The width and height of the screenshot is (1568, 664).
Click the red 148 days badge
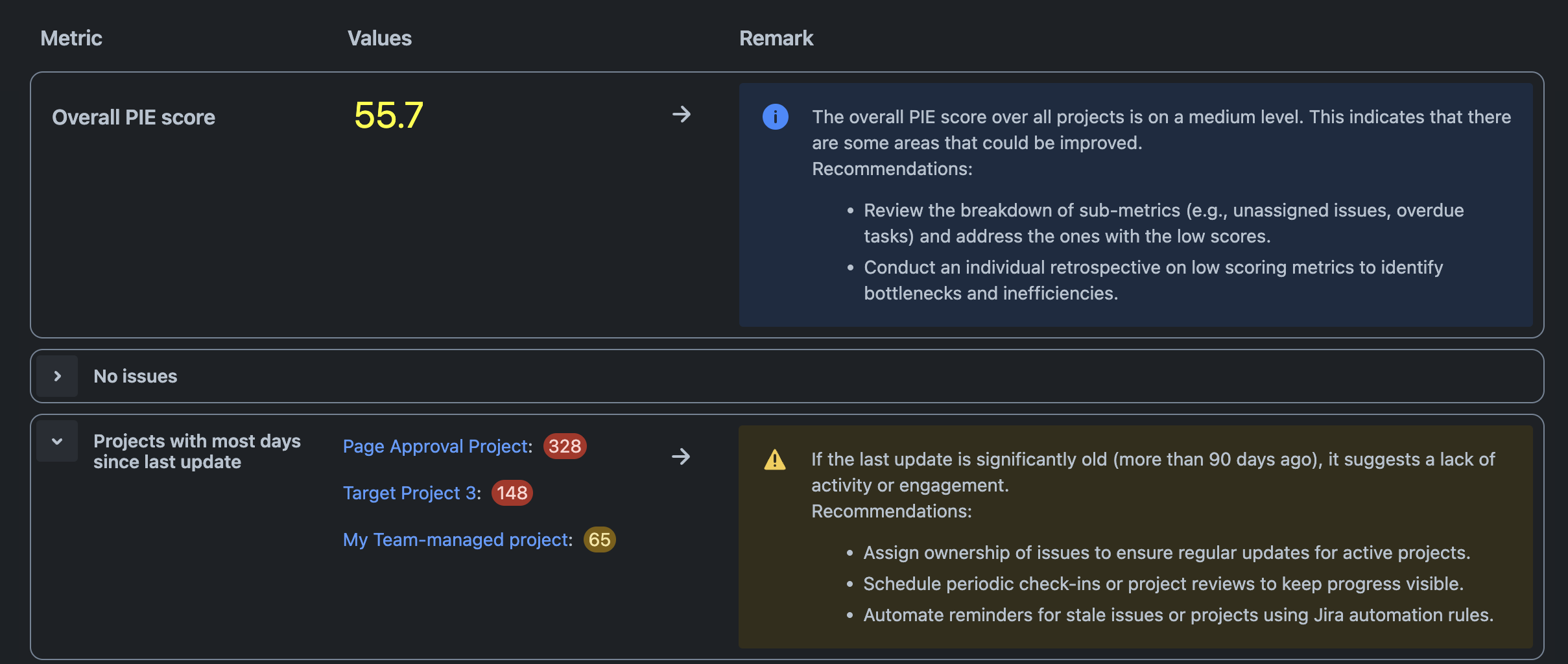pos(512,493)
